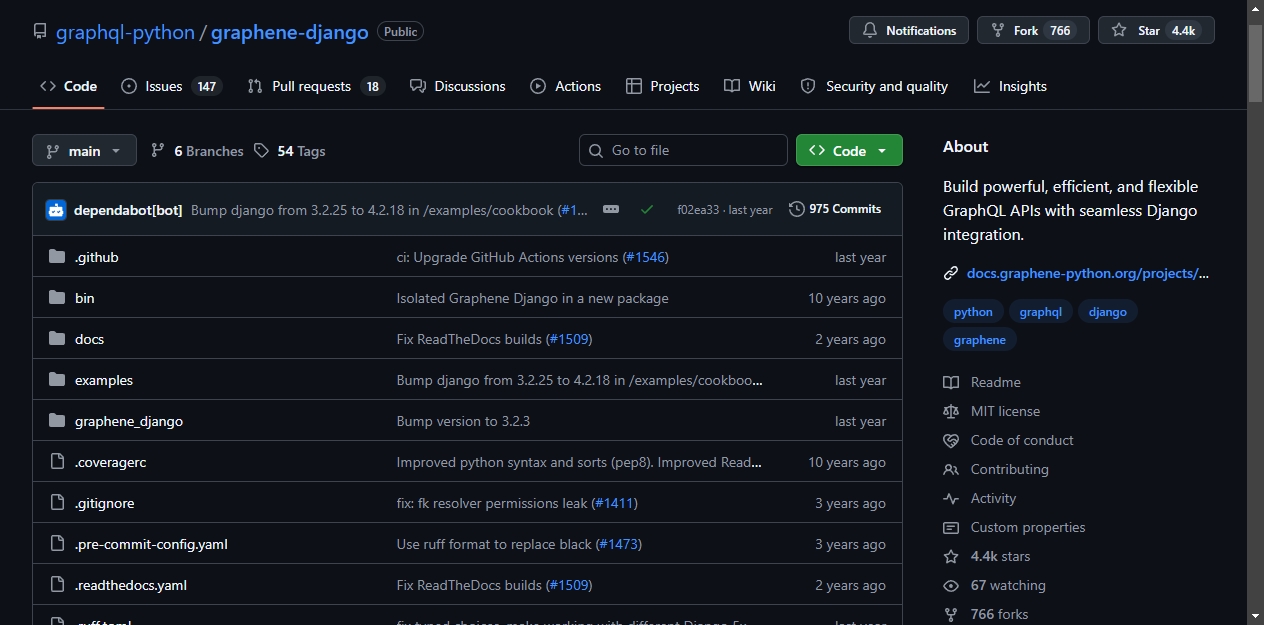Switch to the Discussions tab
This screenshot has width=1264, height=625.
[458, 86]
